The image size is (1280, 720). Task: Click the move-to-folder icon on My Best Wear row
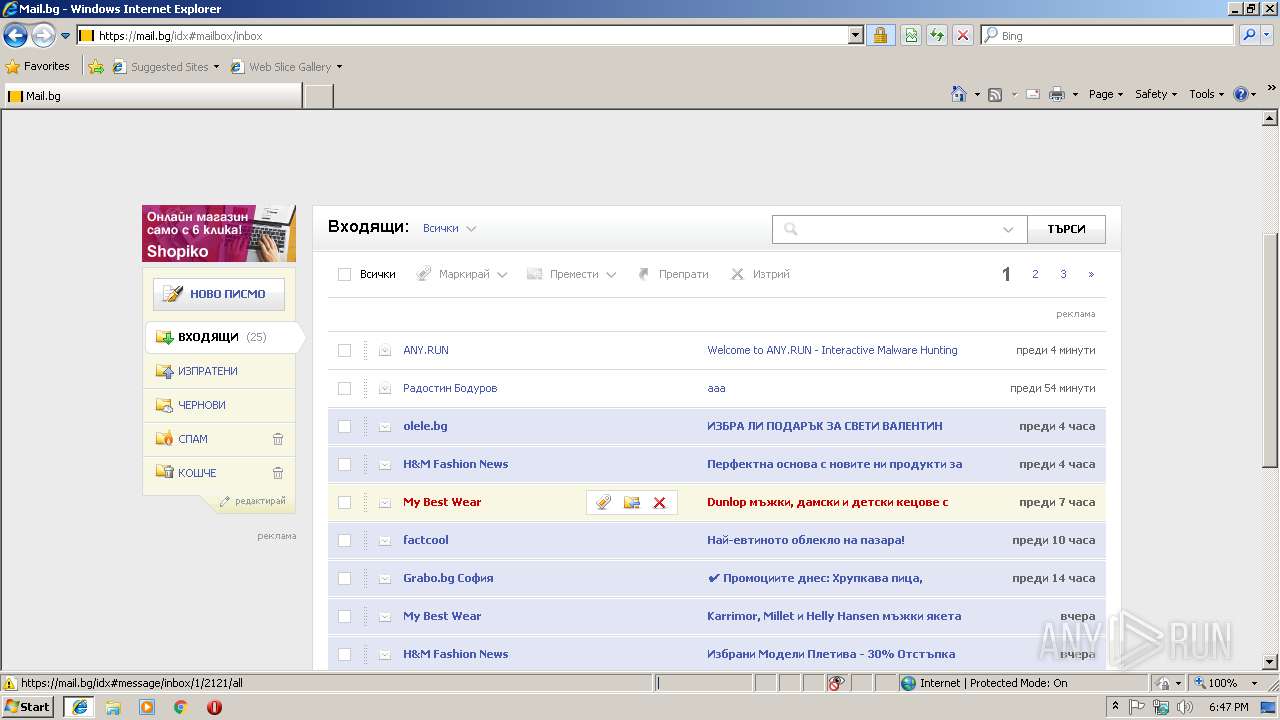click(632, 502)
